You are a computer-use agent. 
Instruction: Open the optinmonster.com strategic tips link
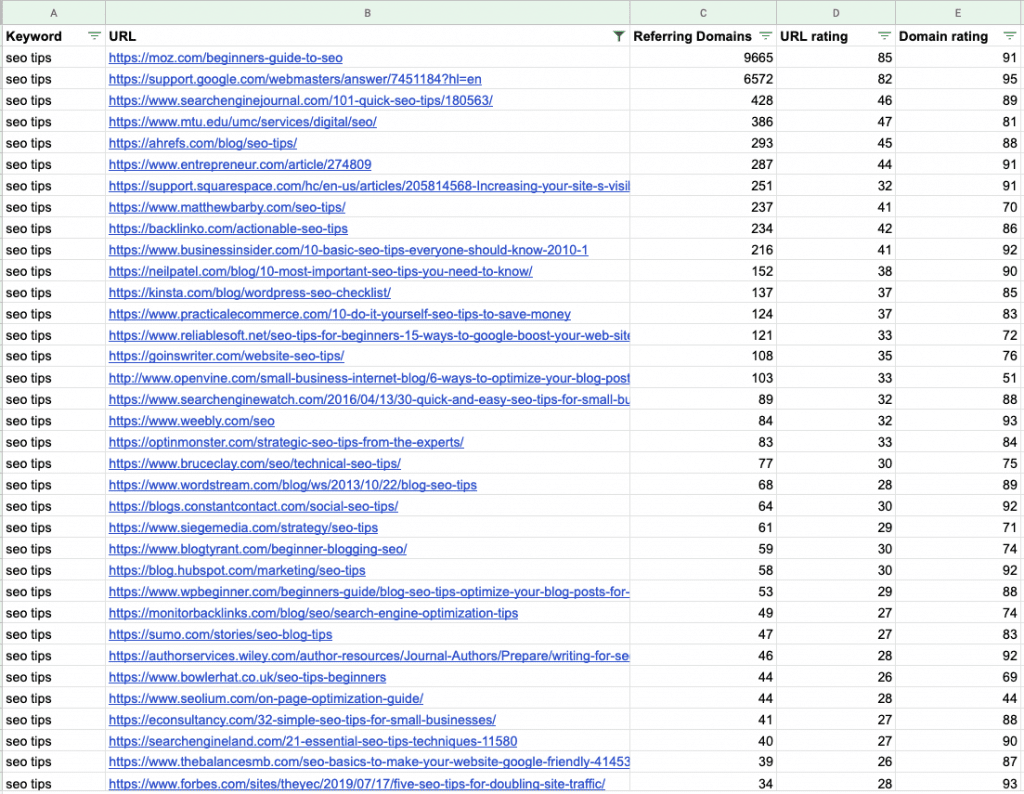pos(286,442)
